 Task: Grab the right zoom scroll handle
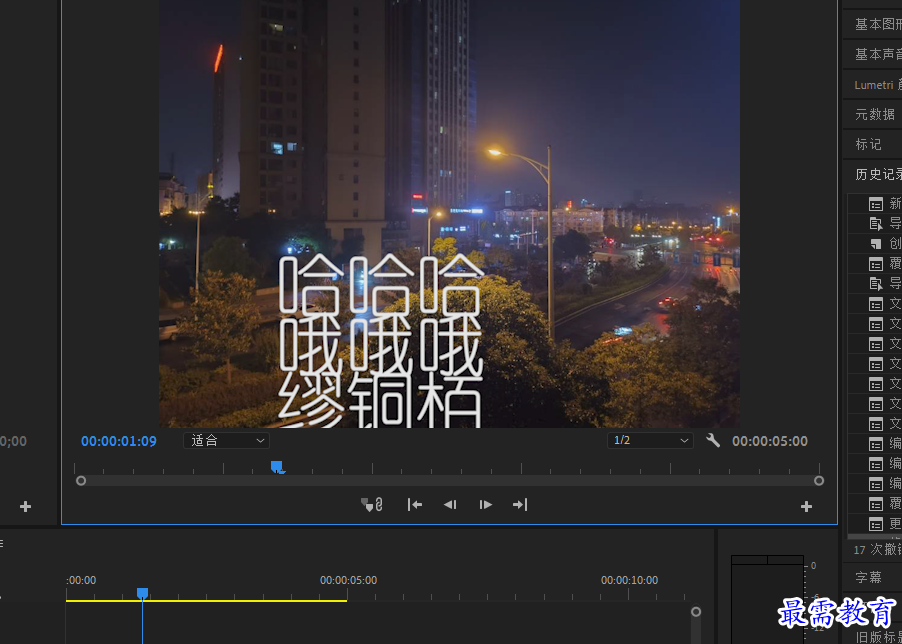(819, 480)
